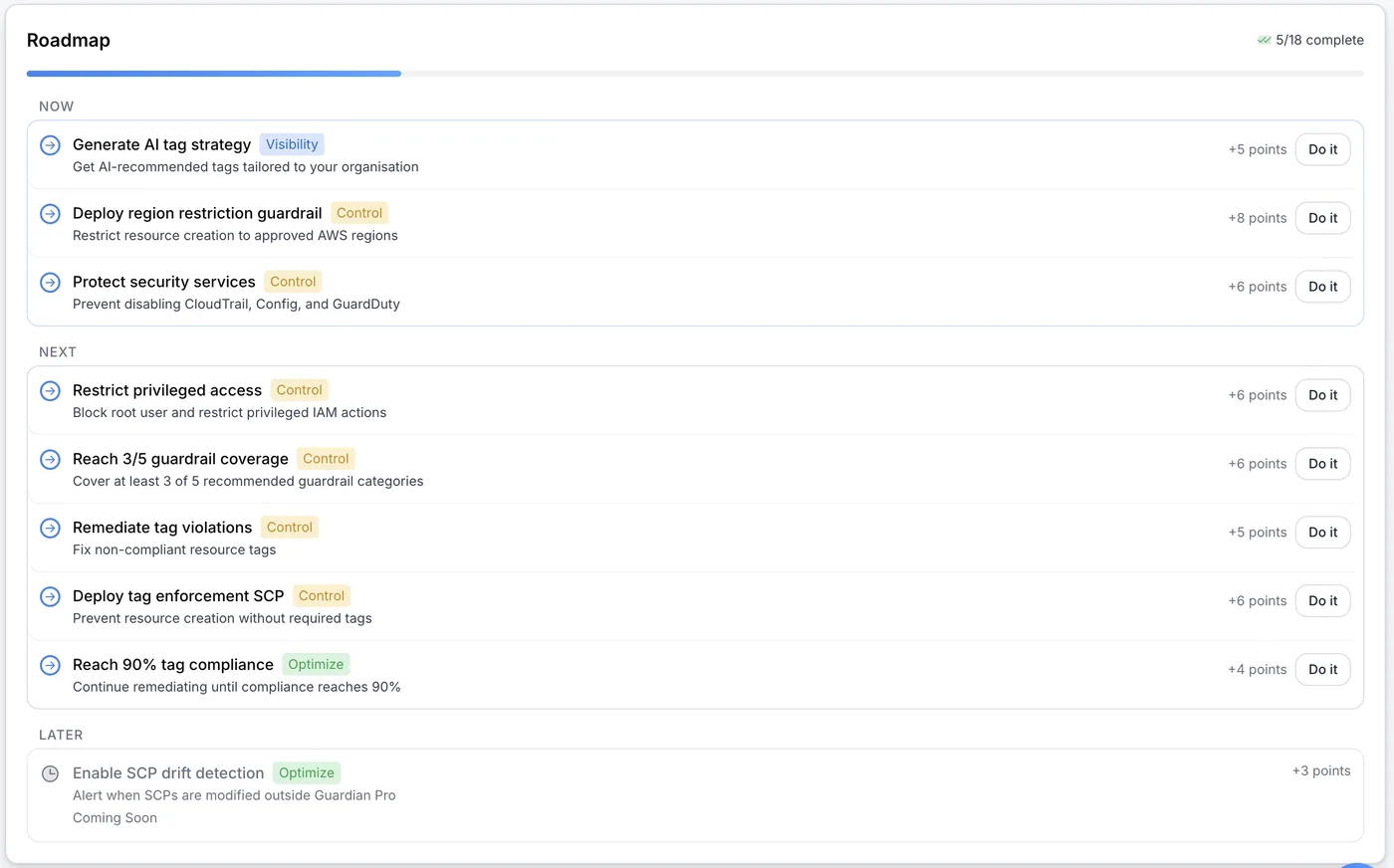This screenshot has height=868, width=1394.
Task: Click the '+3 points' value
Action: pyautogui.click(x=1321, y=771)
